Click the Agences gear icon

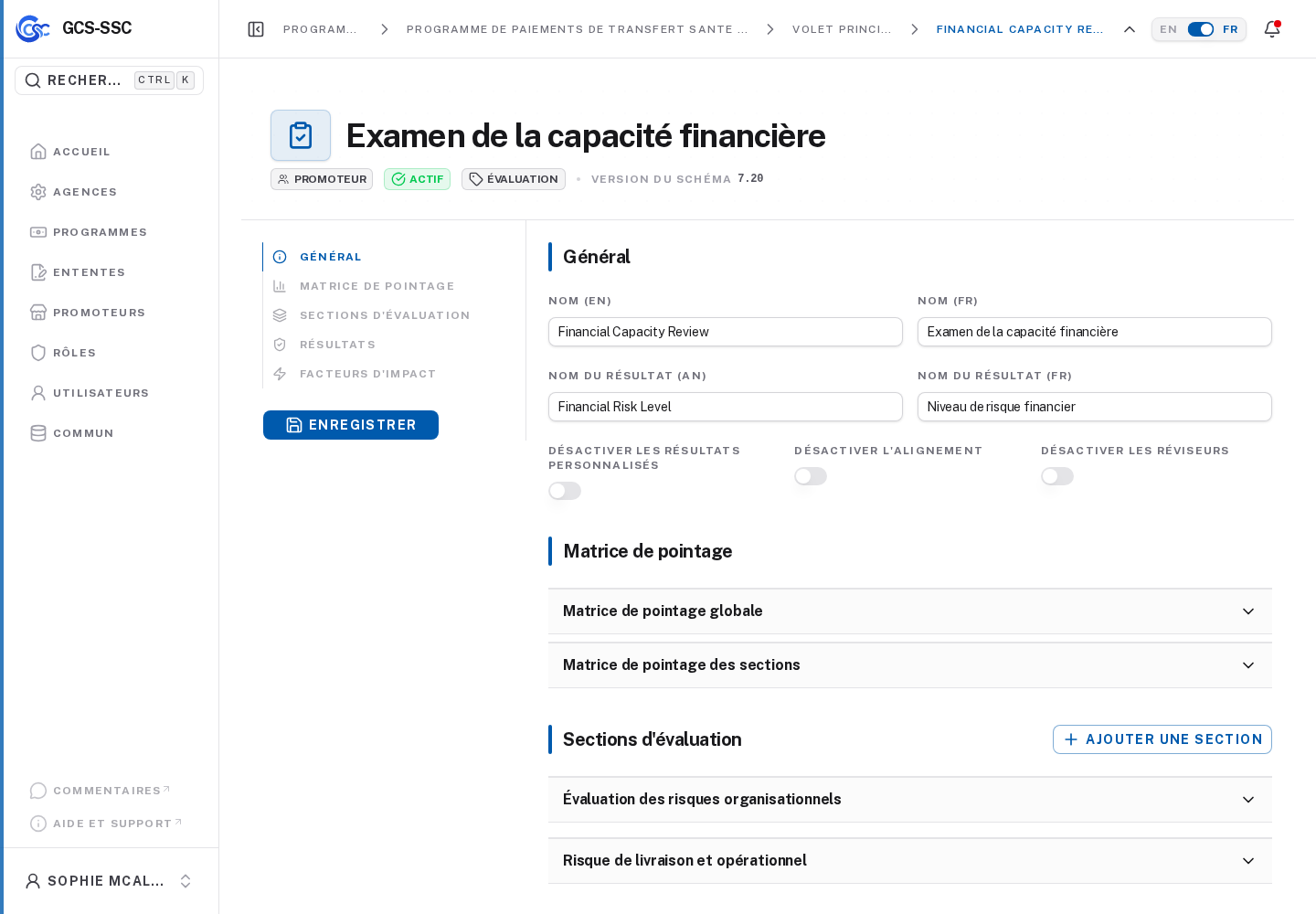[38, 192]
